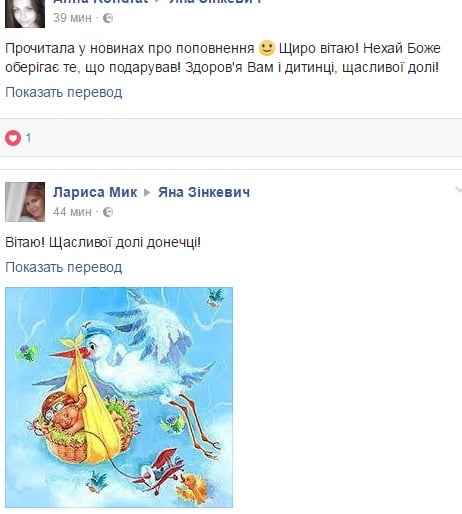Click the Прочитала у новинах post text
Image resolution: width=462 pixels, height=514 pixels.
(x=223, y=58)
